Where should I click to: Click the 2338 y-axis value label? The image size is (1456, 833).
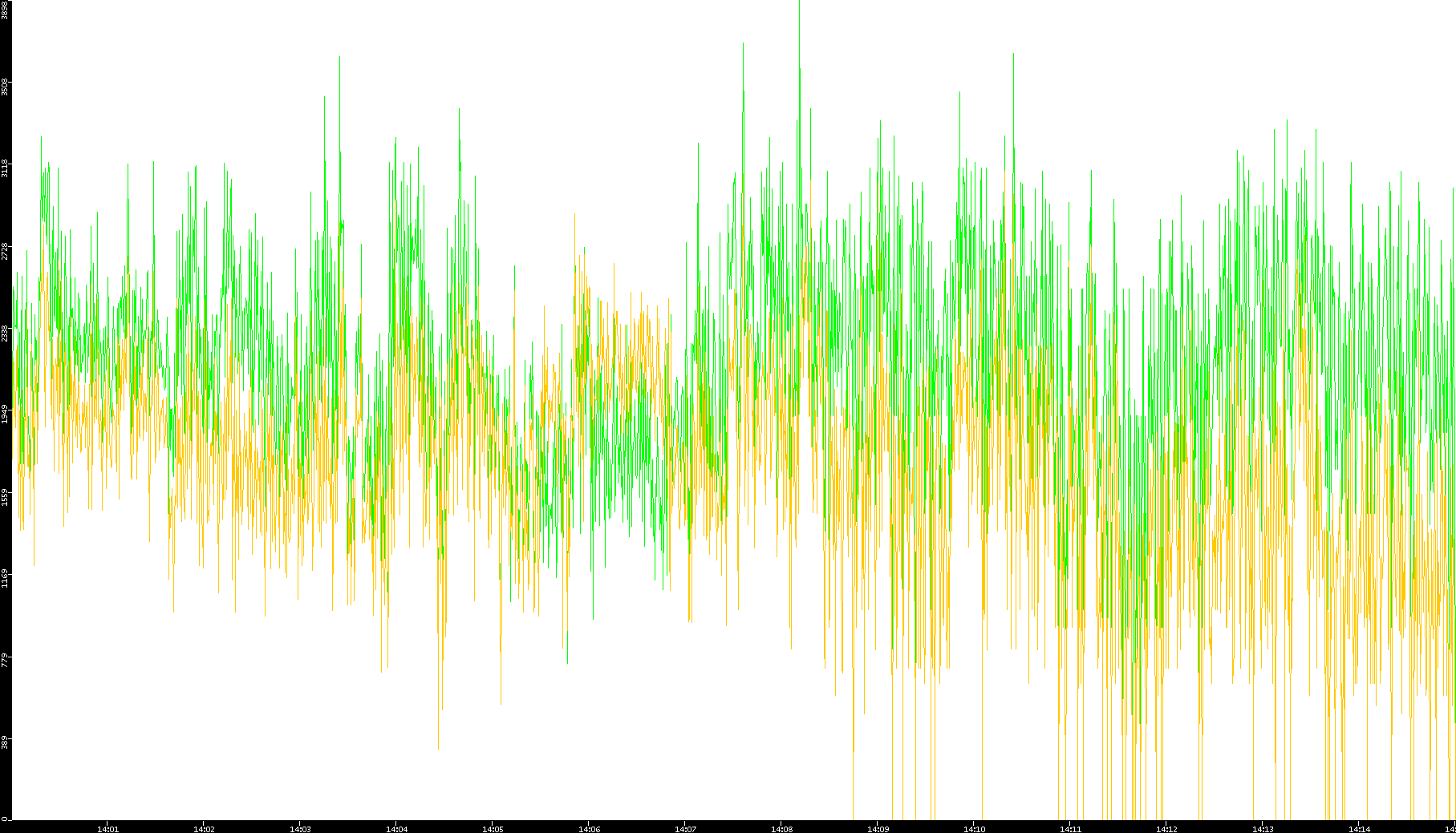click(x=5, y=332)
